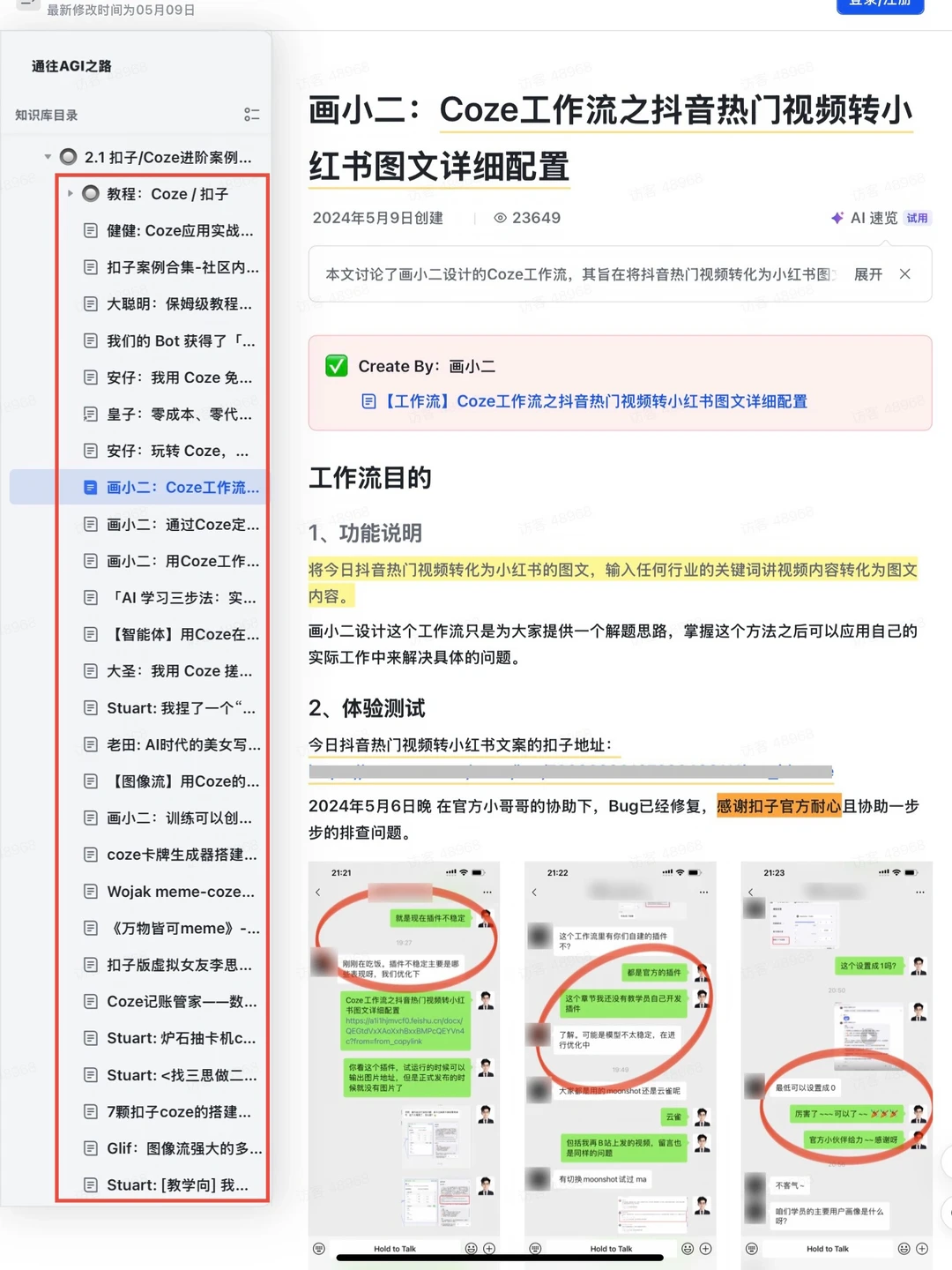Click the 通往AGI之路 knowledge base title
Screen dimensions: 952x1270
(71, 66)
